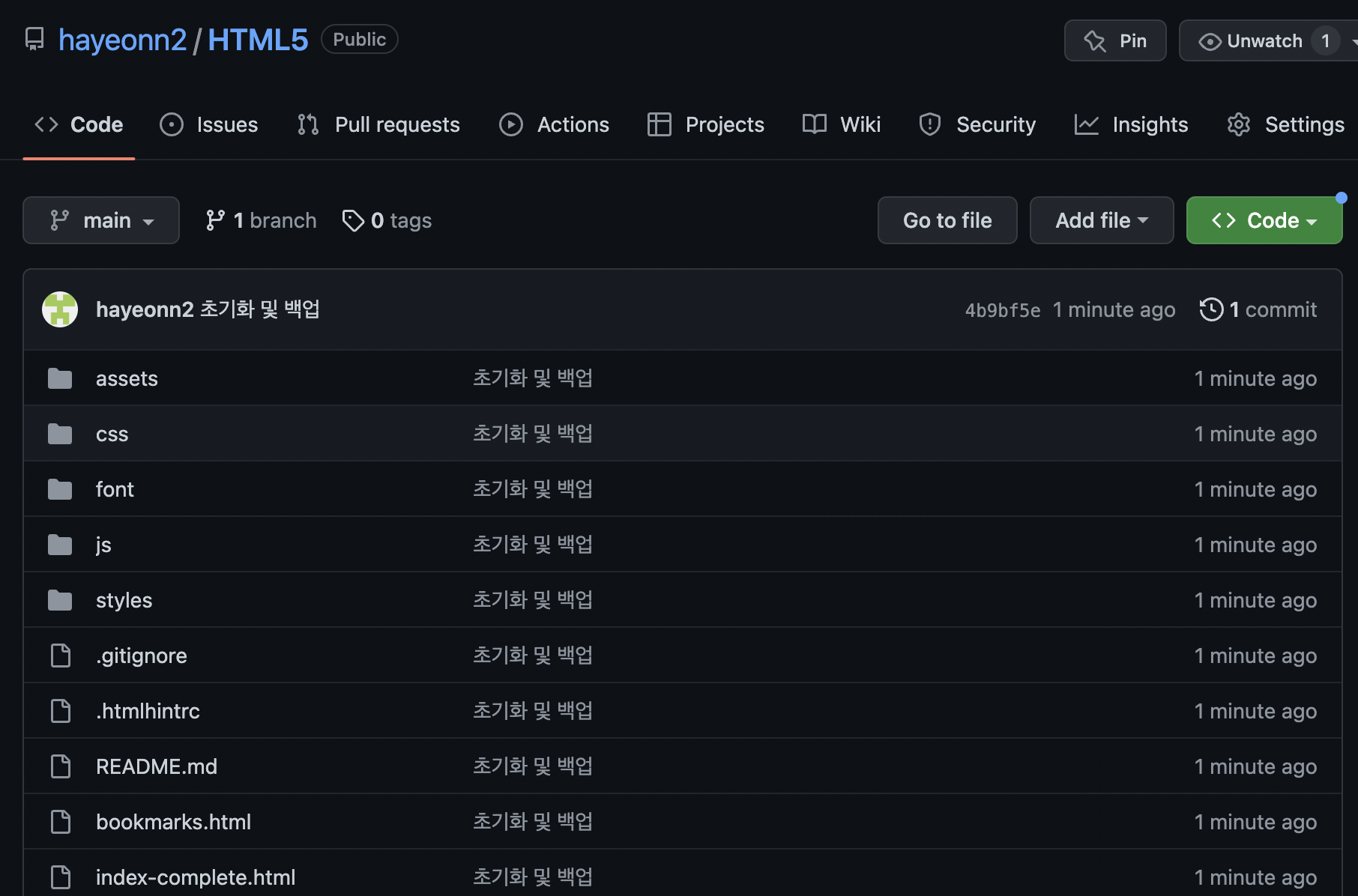This screenshot has height=896, width=1358.
Task: Open commit message in README.md row
Action: pyautogui.click(x=533, y=766)
